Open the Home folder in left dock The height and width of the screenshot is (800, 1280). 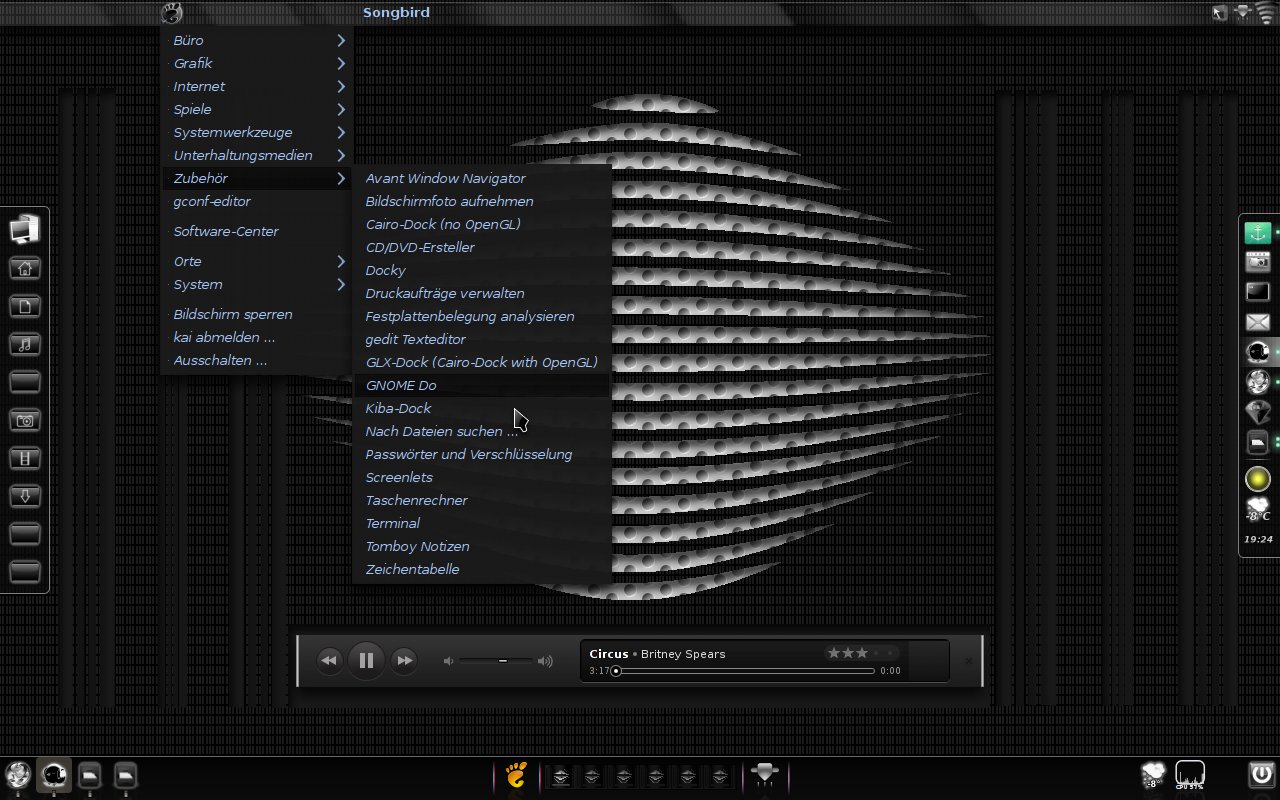25,268
